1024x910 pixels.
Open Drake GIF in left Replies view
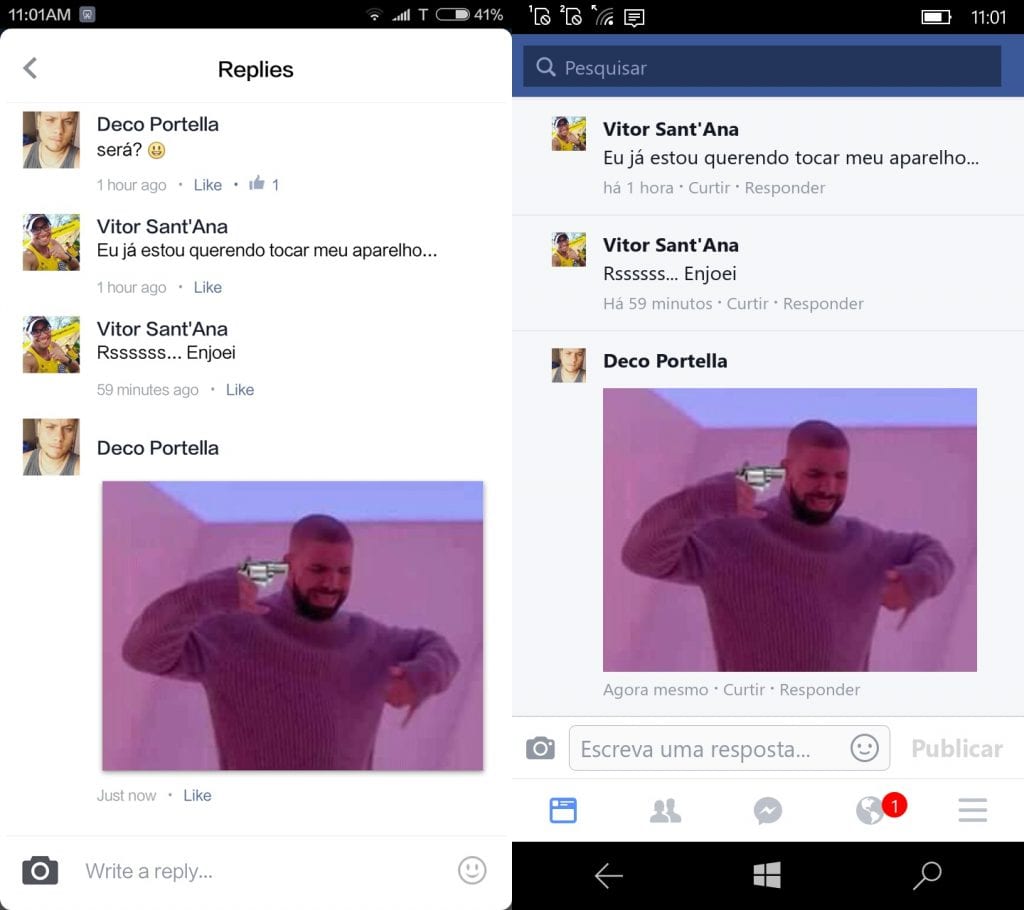[x=293, y=626]
